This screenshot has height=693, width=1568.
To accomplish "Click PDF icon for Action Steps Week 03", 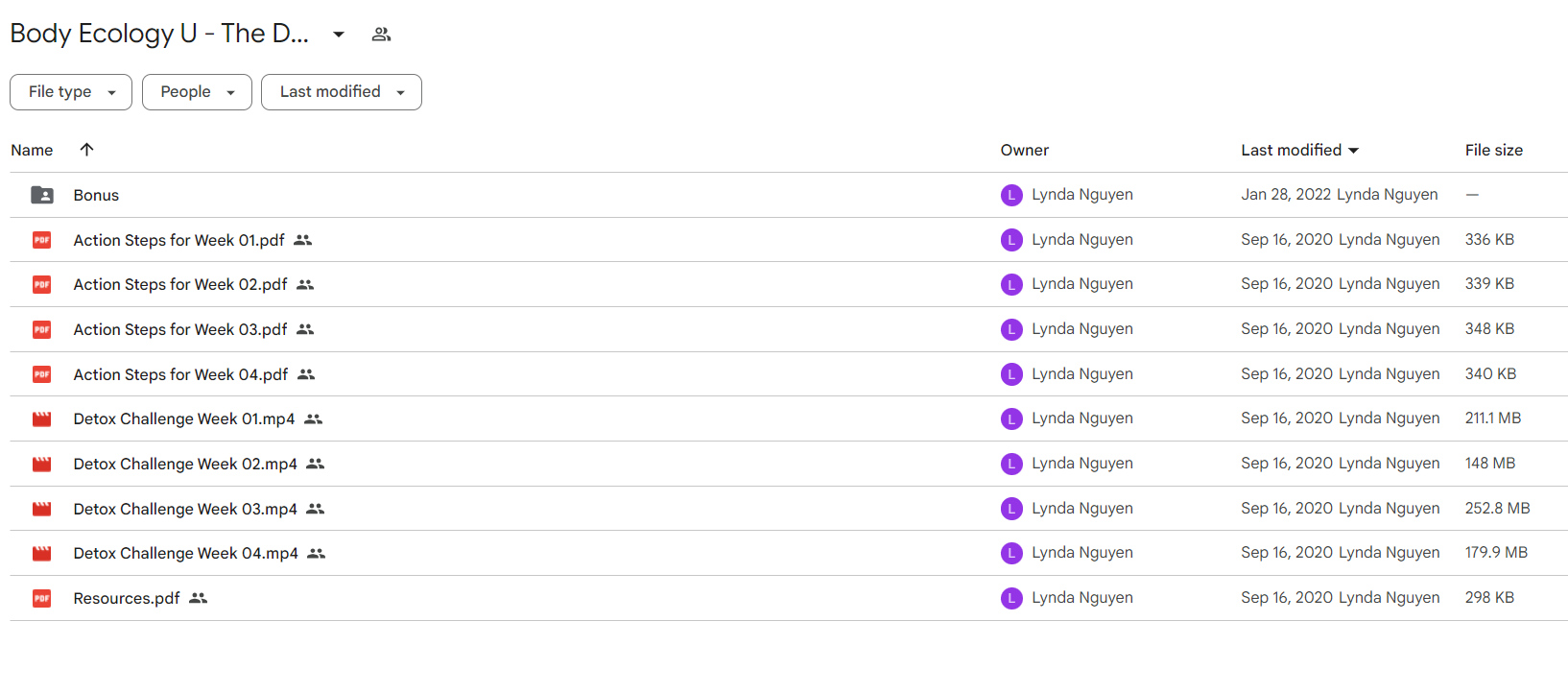I will pyautogui.click(x=42, y=329).
